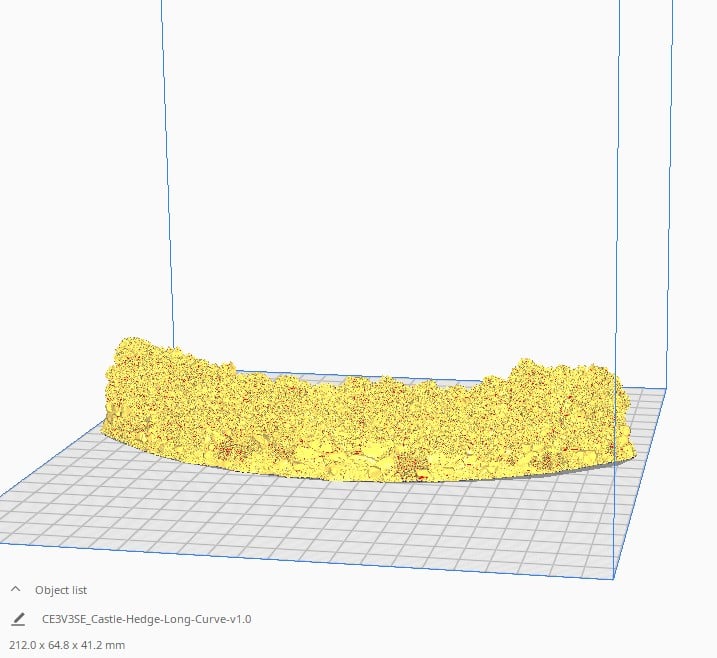
Task: Click the pencil rename icon
Action: (x=18, y=619)
